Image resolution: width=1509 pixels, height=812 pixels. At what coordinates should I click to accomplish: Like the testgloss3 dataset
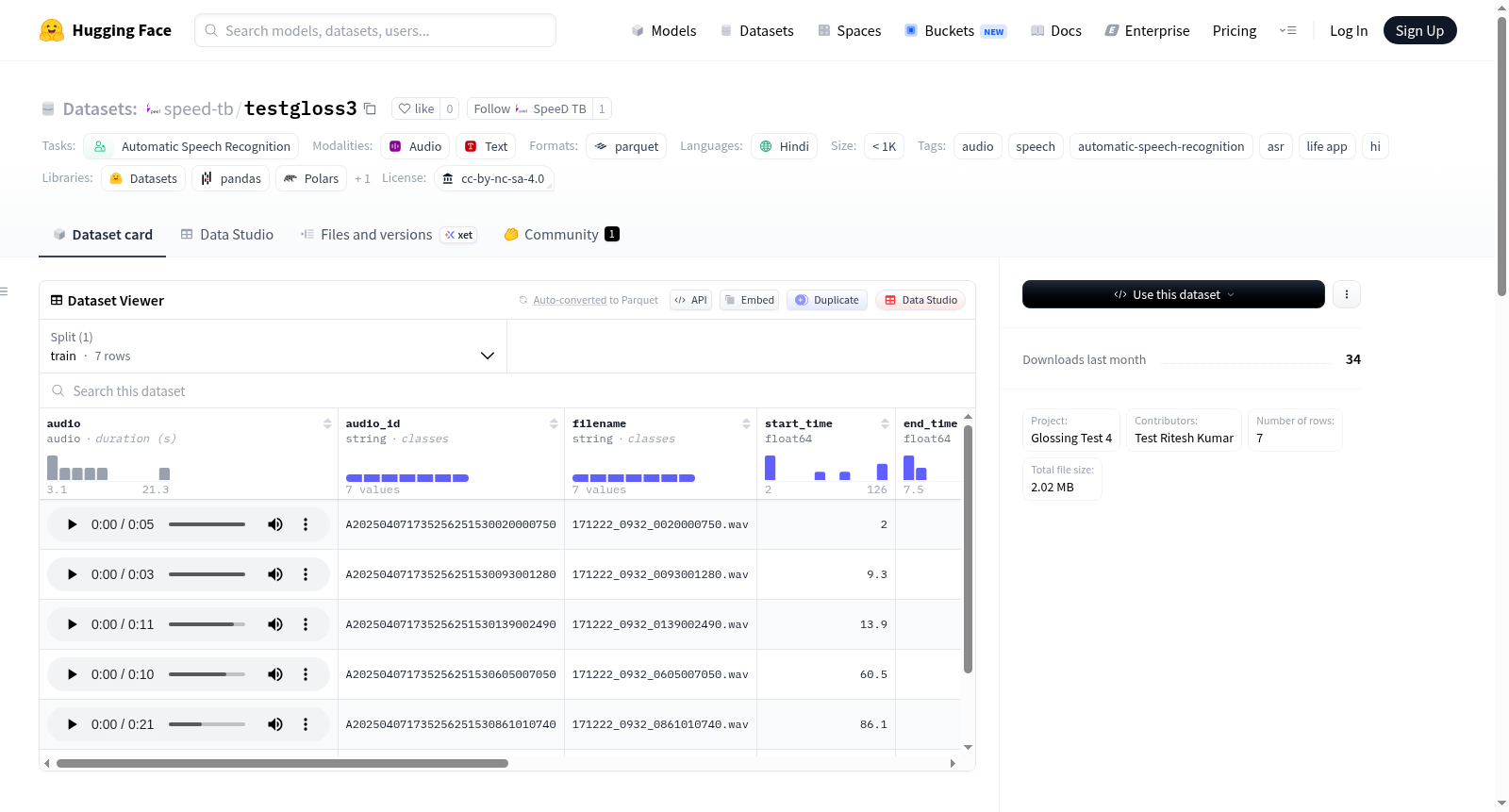(x=416, y=108)
